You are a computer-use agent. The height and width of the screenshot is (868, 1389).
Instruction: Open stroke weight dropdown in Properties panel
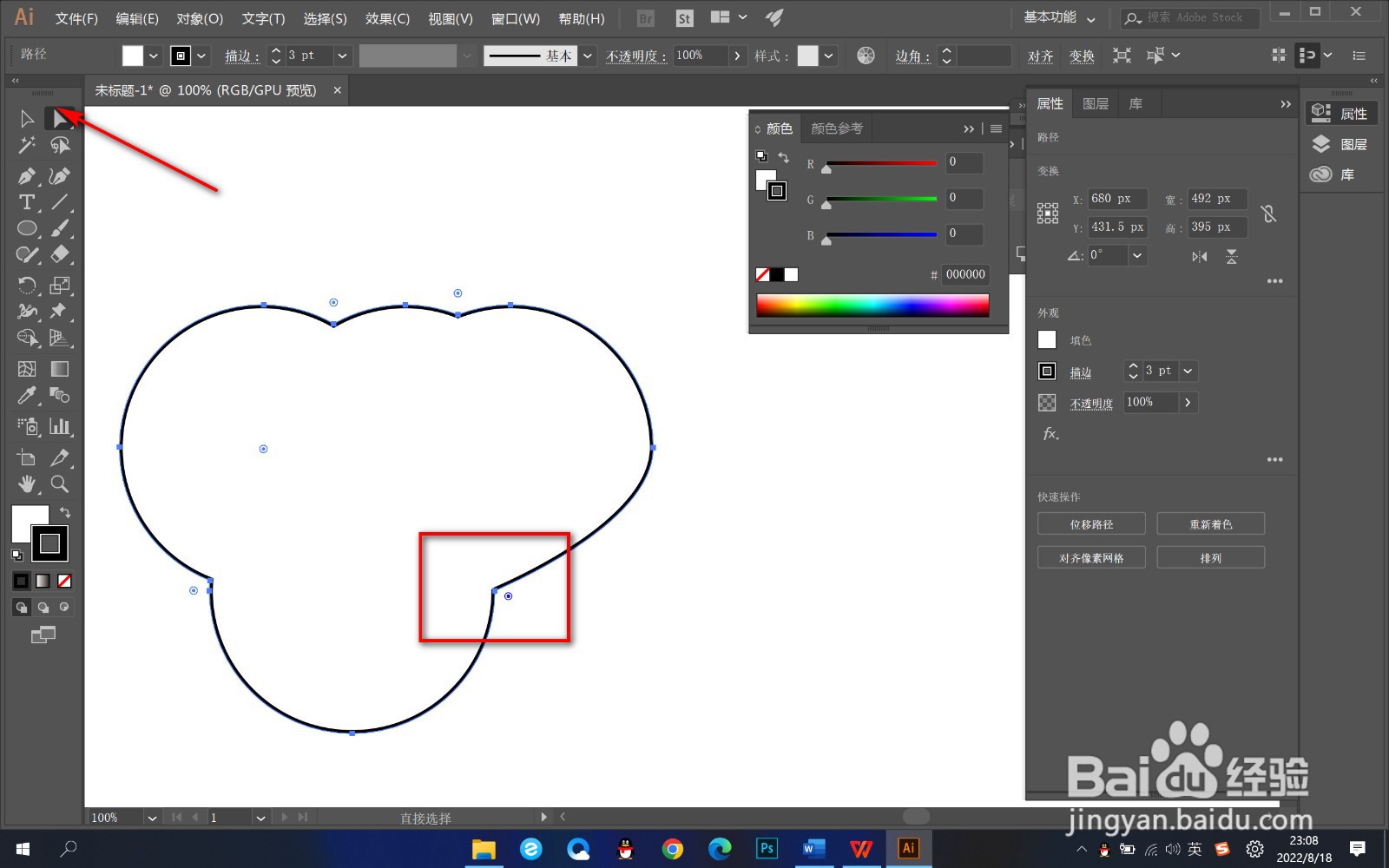1188,371
